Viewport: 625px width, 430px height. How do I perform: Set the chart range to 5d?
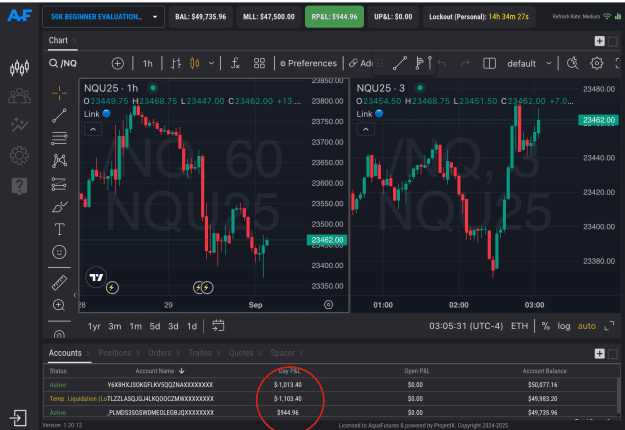coord(155,326)
